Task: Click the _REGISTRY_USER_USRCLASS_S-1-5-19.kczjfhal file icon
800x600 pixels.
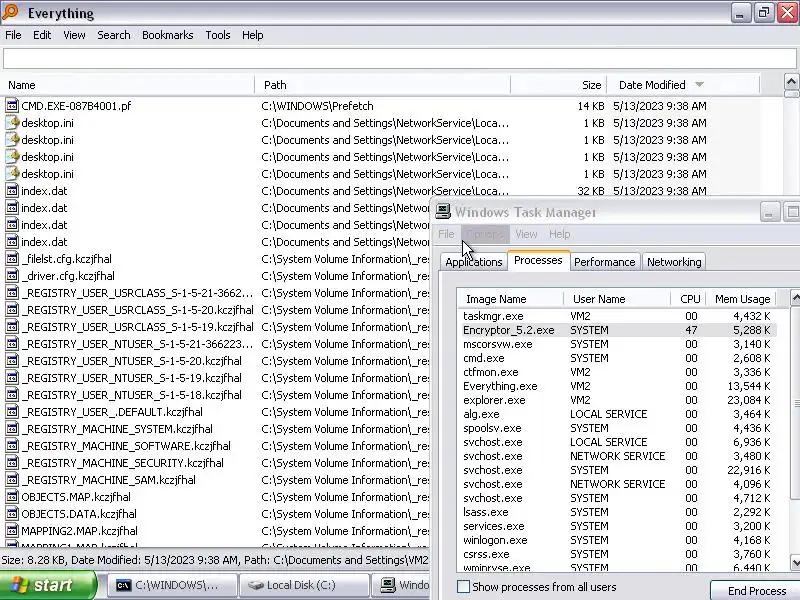Action: point(12,327)
